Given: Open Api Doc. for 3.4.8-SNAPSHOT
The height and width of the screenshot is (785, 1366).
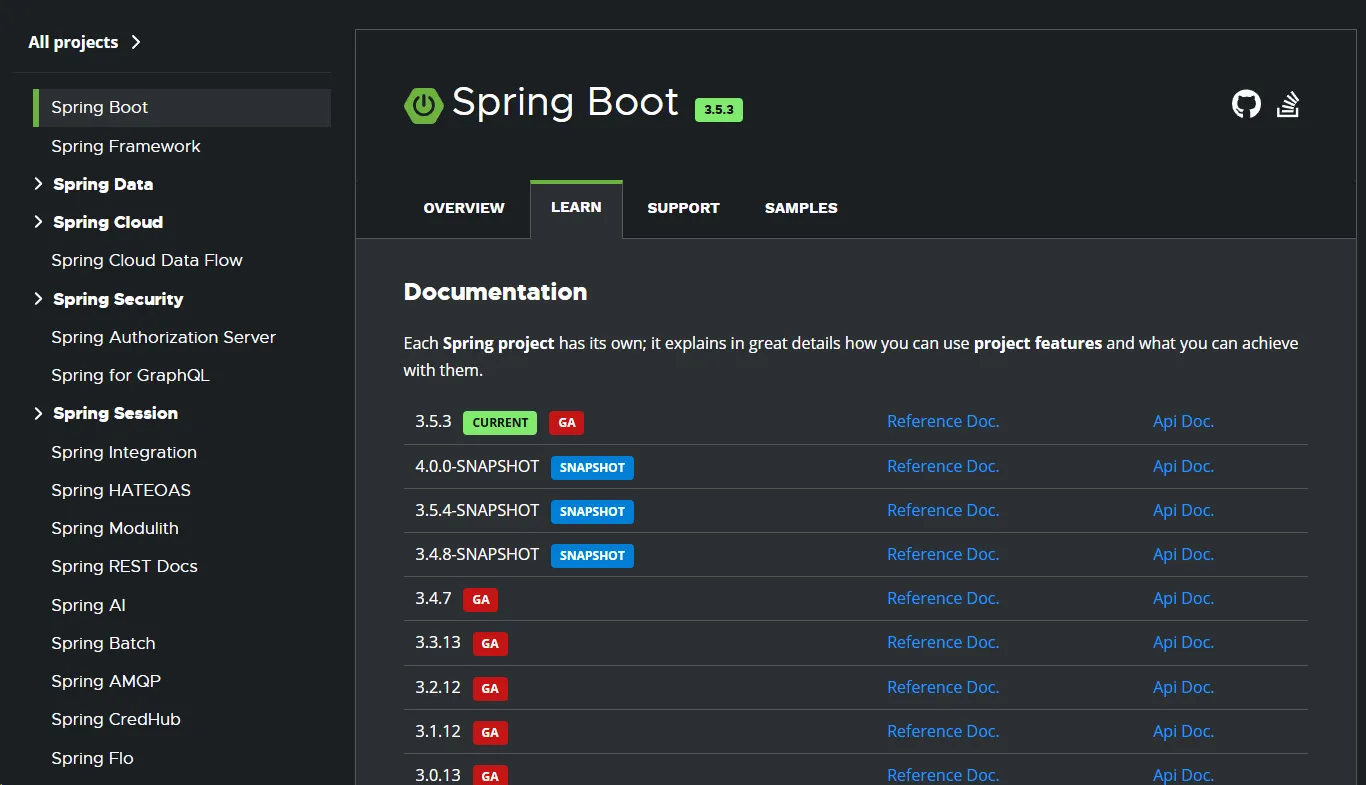Looking at the screenshot, I should click(1183, 554).
